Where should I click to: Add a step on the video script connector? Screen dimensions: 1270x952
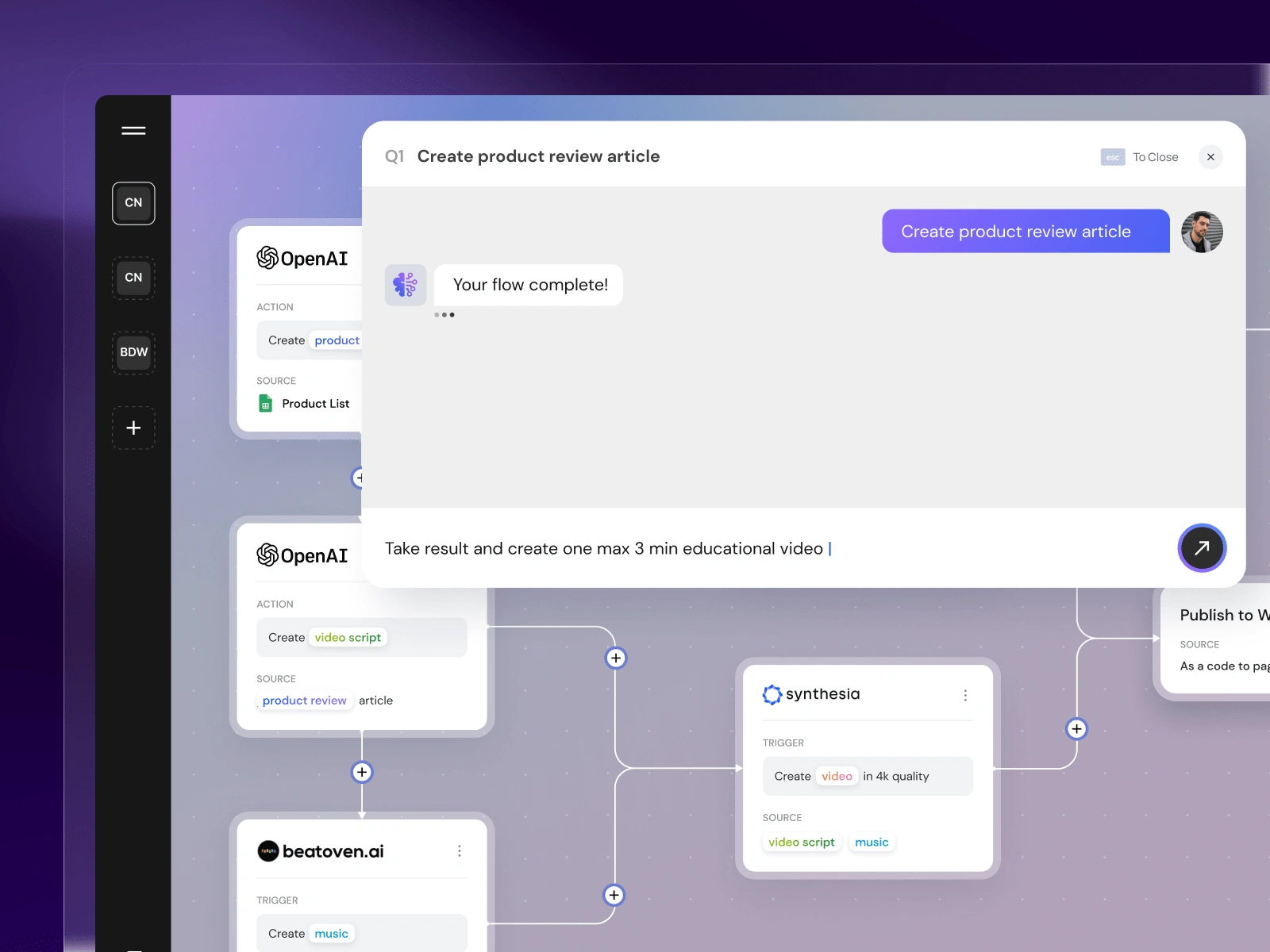(616, 658)
